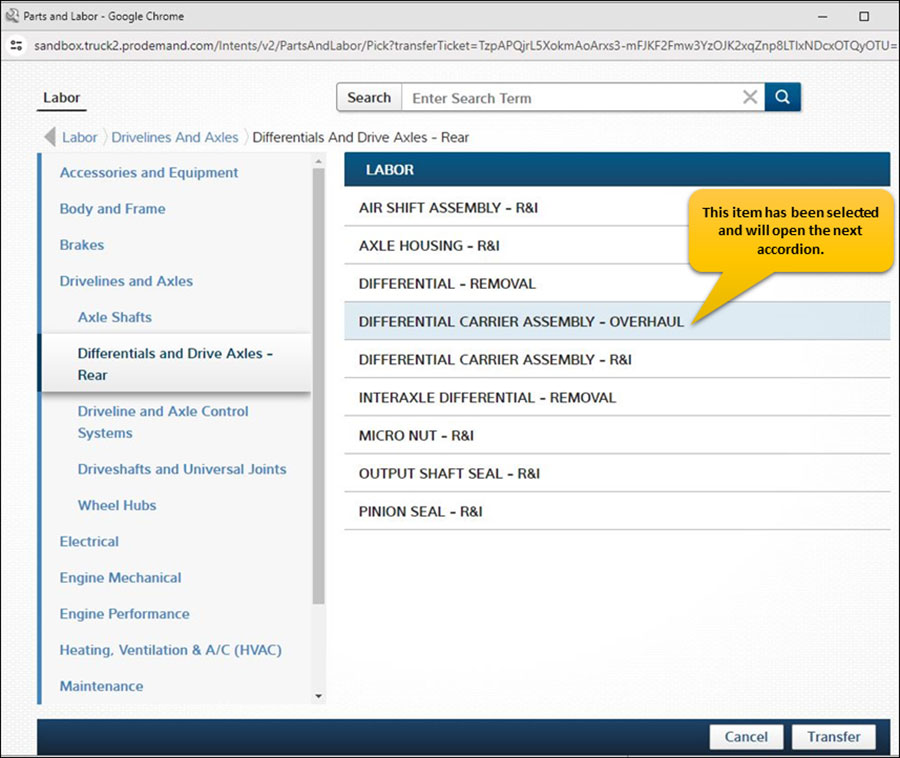Select Interaxle Differential - Removal item
900x758 pixels.
[x=487, y=397]
